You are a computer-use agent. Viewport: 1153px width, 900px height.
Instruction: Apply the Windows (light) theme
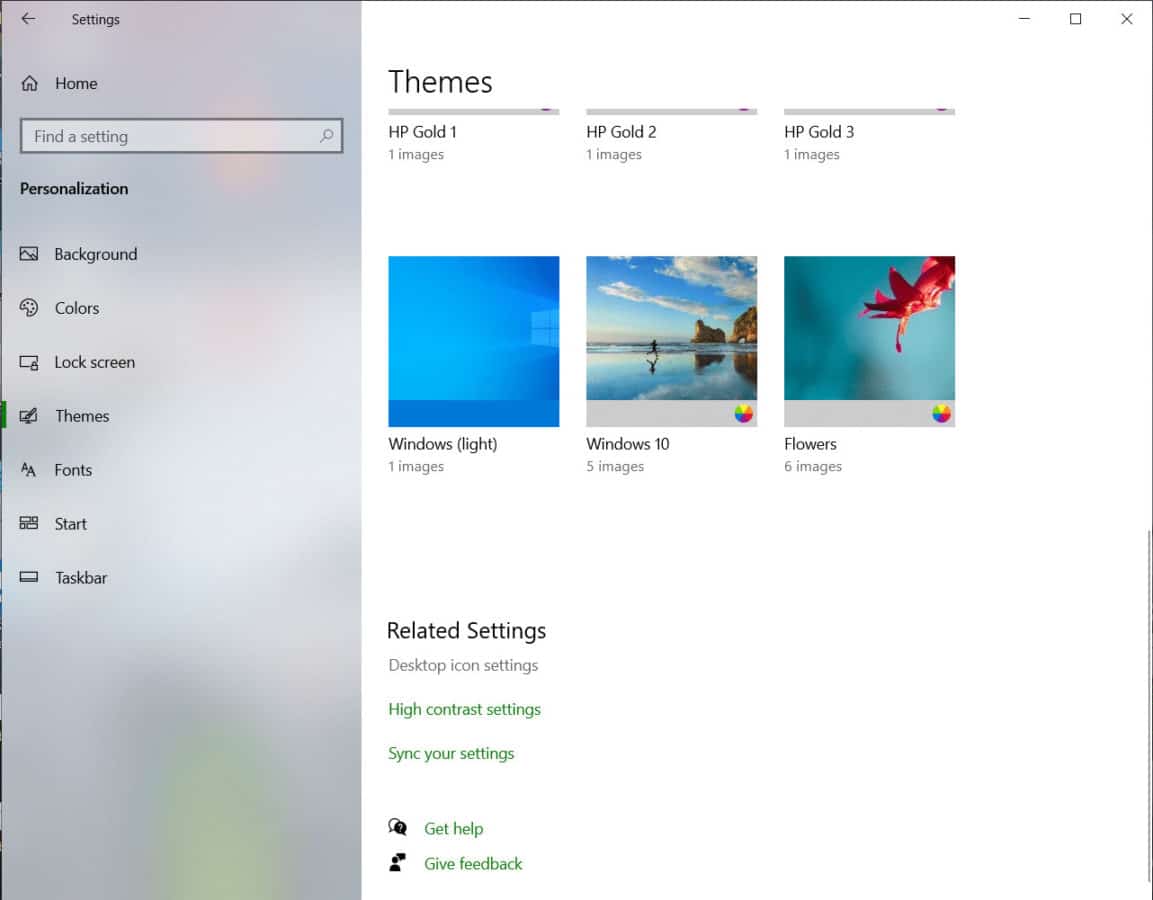tap(473, 341)
